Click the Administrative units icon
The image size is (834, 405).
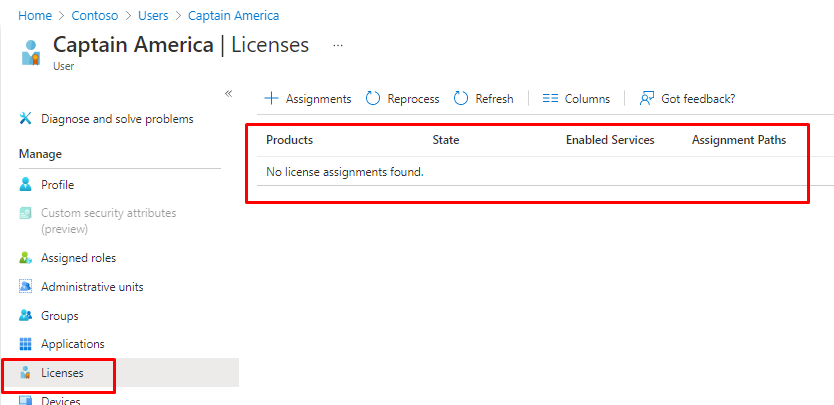click(x=26, y=287)
